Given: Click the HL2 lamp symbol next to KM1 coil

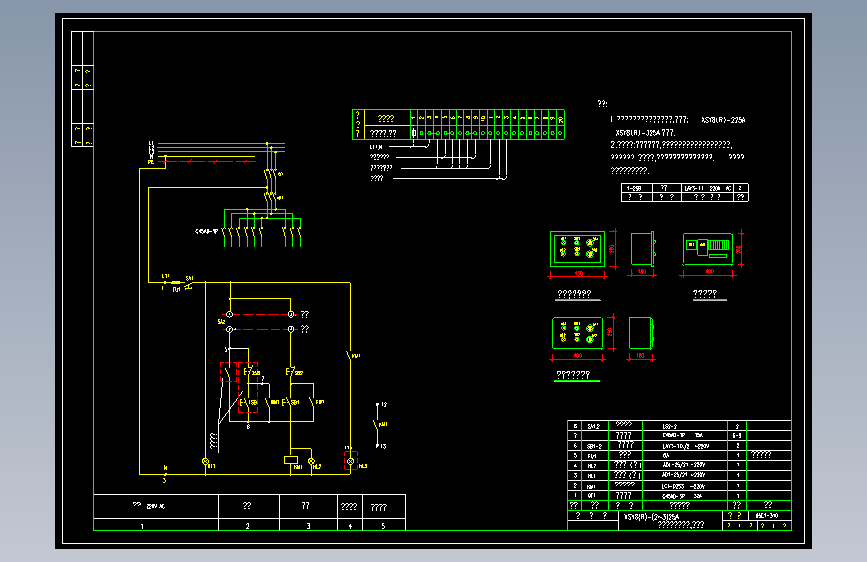Looking at the screenshot, I should click(x=311, y=461).
